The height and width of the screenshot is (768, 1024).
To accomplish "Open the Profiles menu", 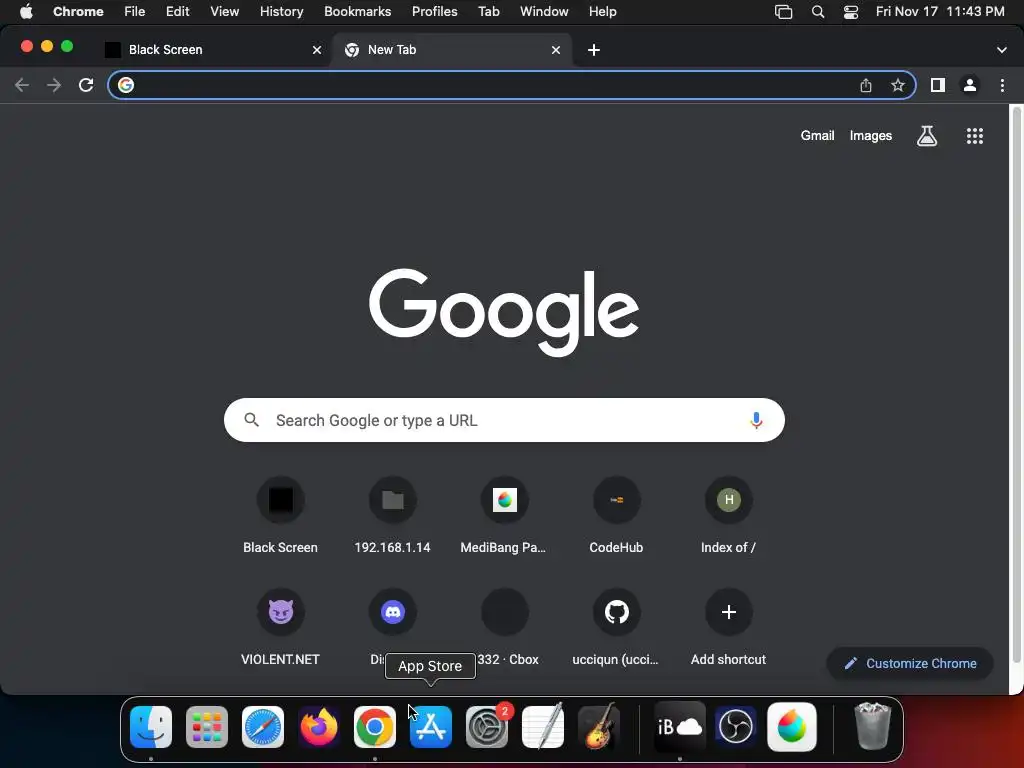I will 434,11.
